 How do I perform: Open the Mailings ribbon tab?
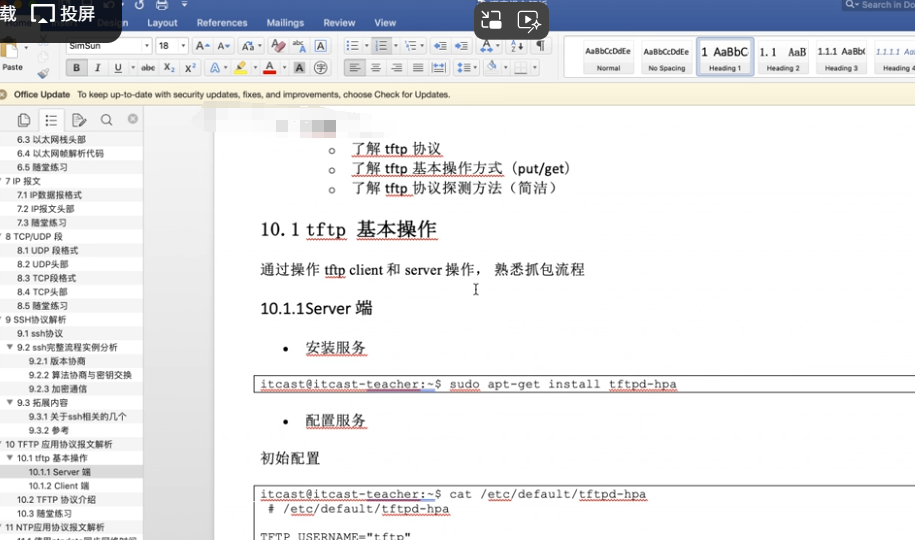click(x=285, y=22)
